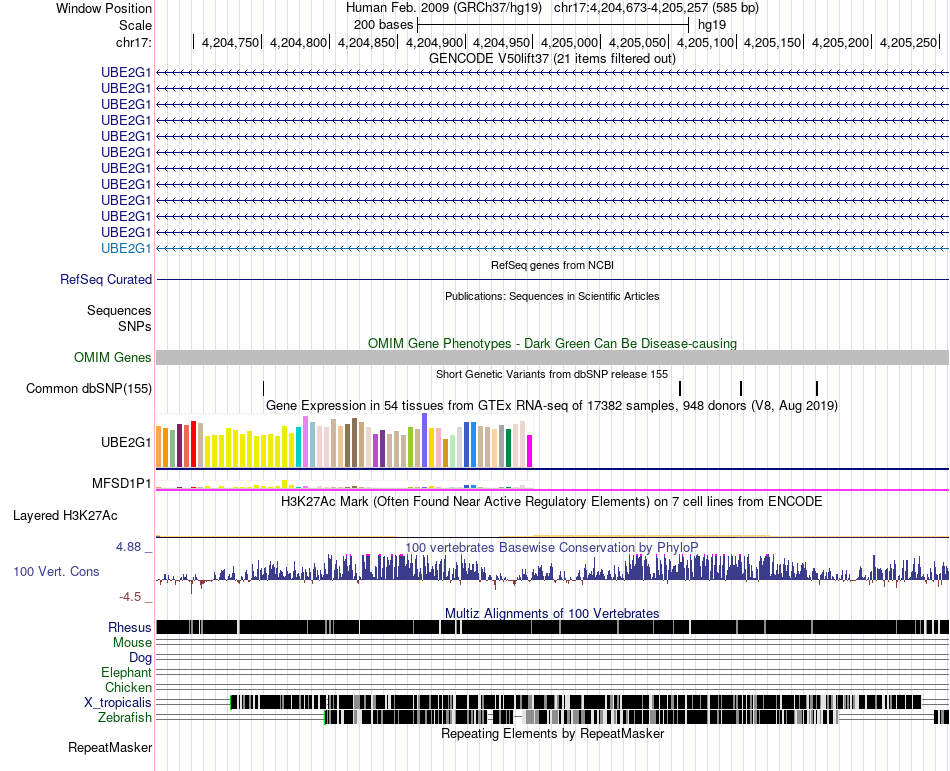Click the Sequences track label
The width and height of the screenshot is (950, 771).
[119, 311]
